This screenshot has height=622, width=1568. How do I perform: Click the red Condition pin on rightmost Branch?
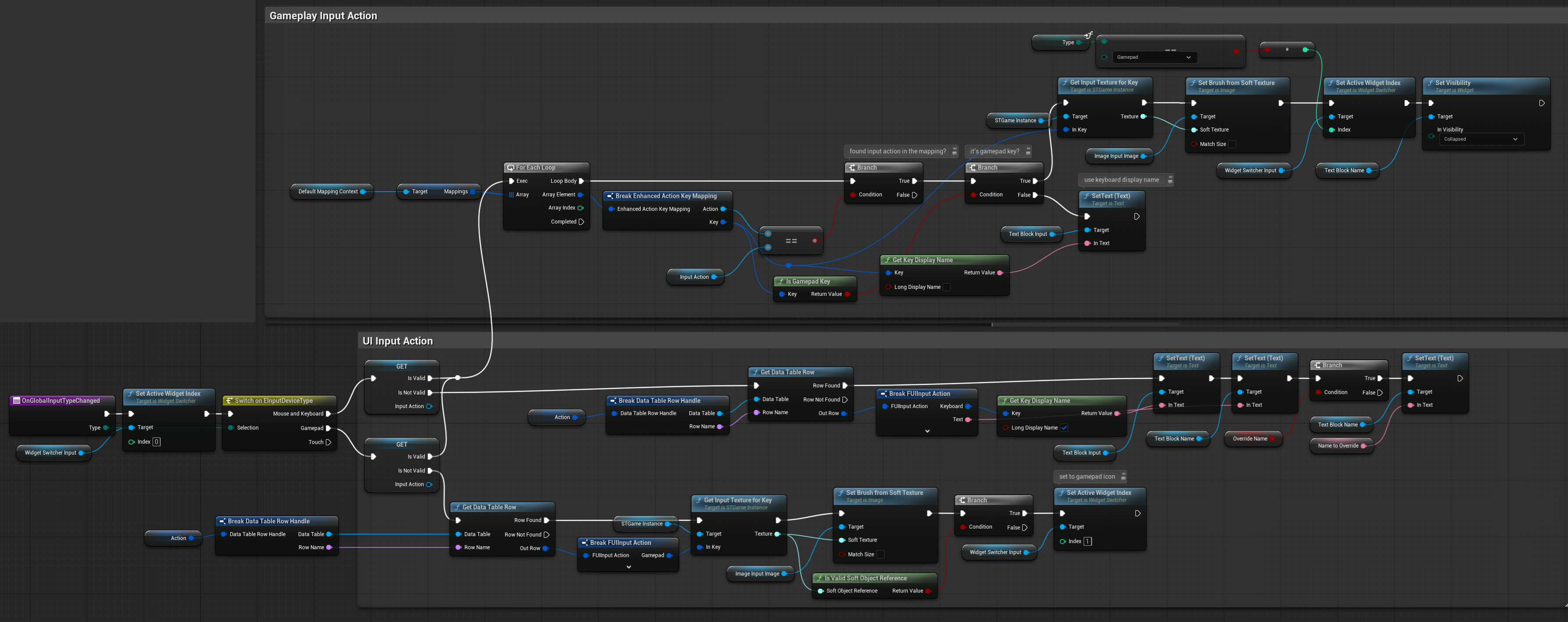pos(1318,393)
